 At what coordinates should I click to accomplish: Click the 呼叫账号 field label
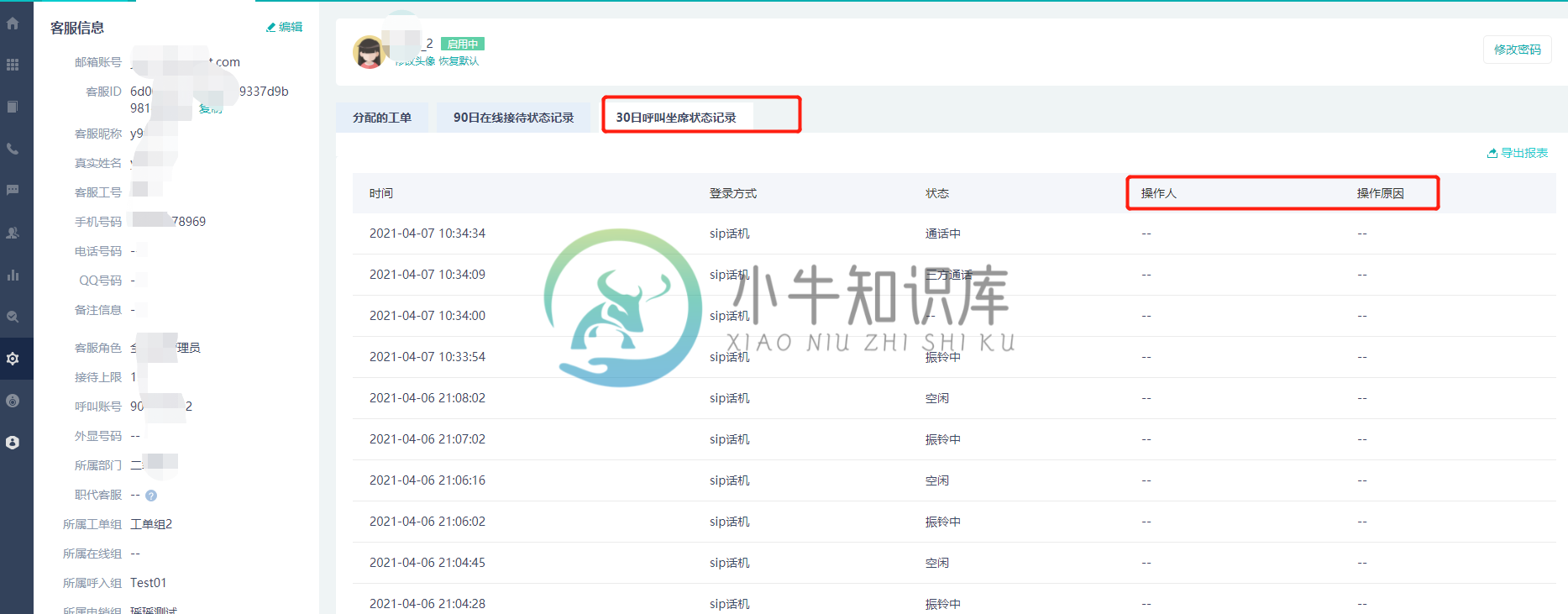[98, 407]
